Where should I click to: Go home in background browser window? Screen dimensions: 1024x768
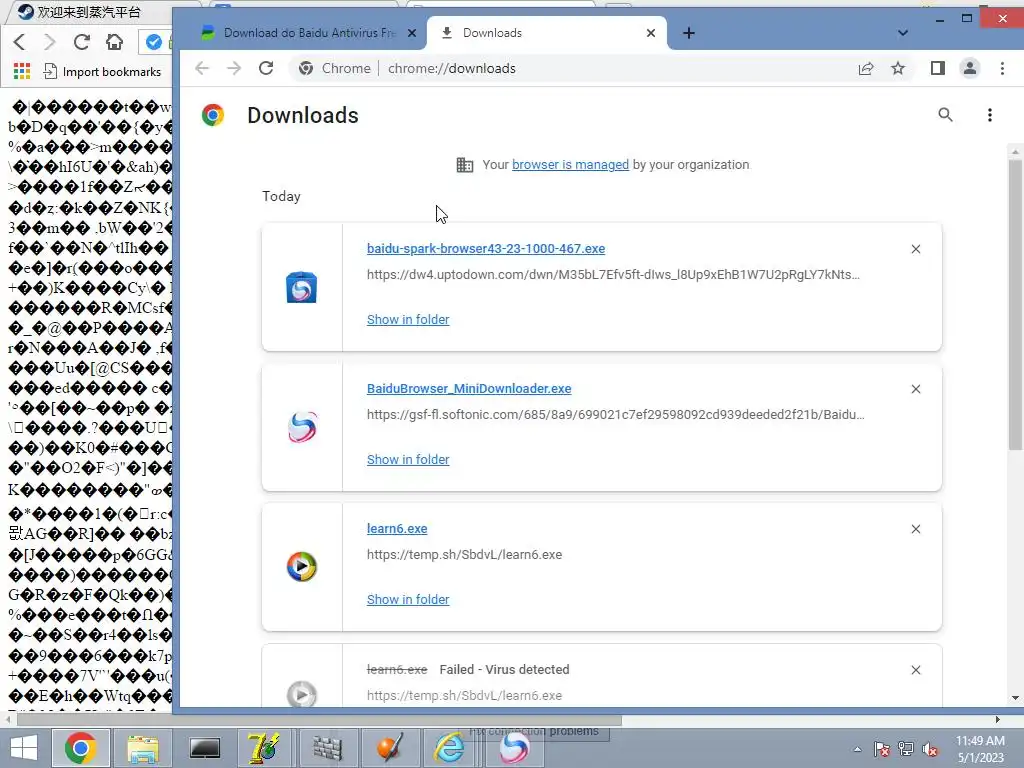[114, 42]
